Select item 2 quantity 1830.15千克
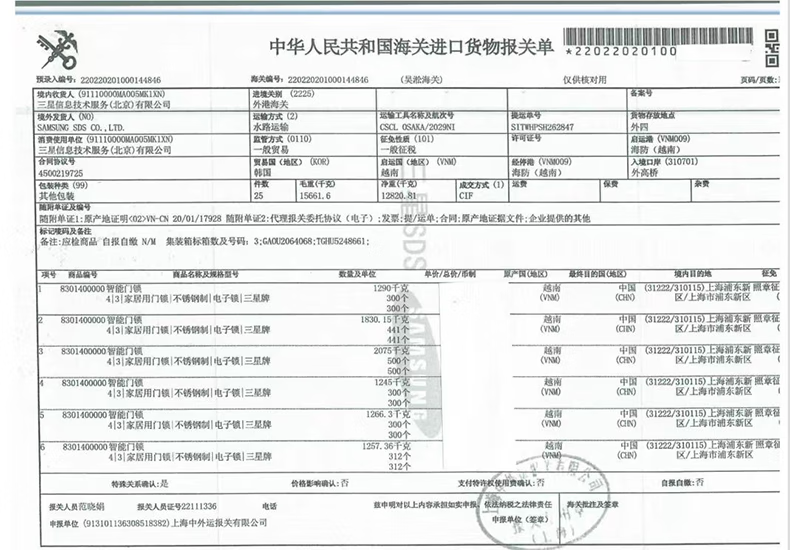Screen dimensions: 790x550 [385, 320]
